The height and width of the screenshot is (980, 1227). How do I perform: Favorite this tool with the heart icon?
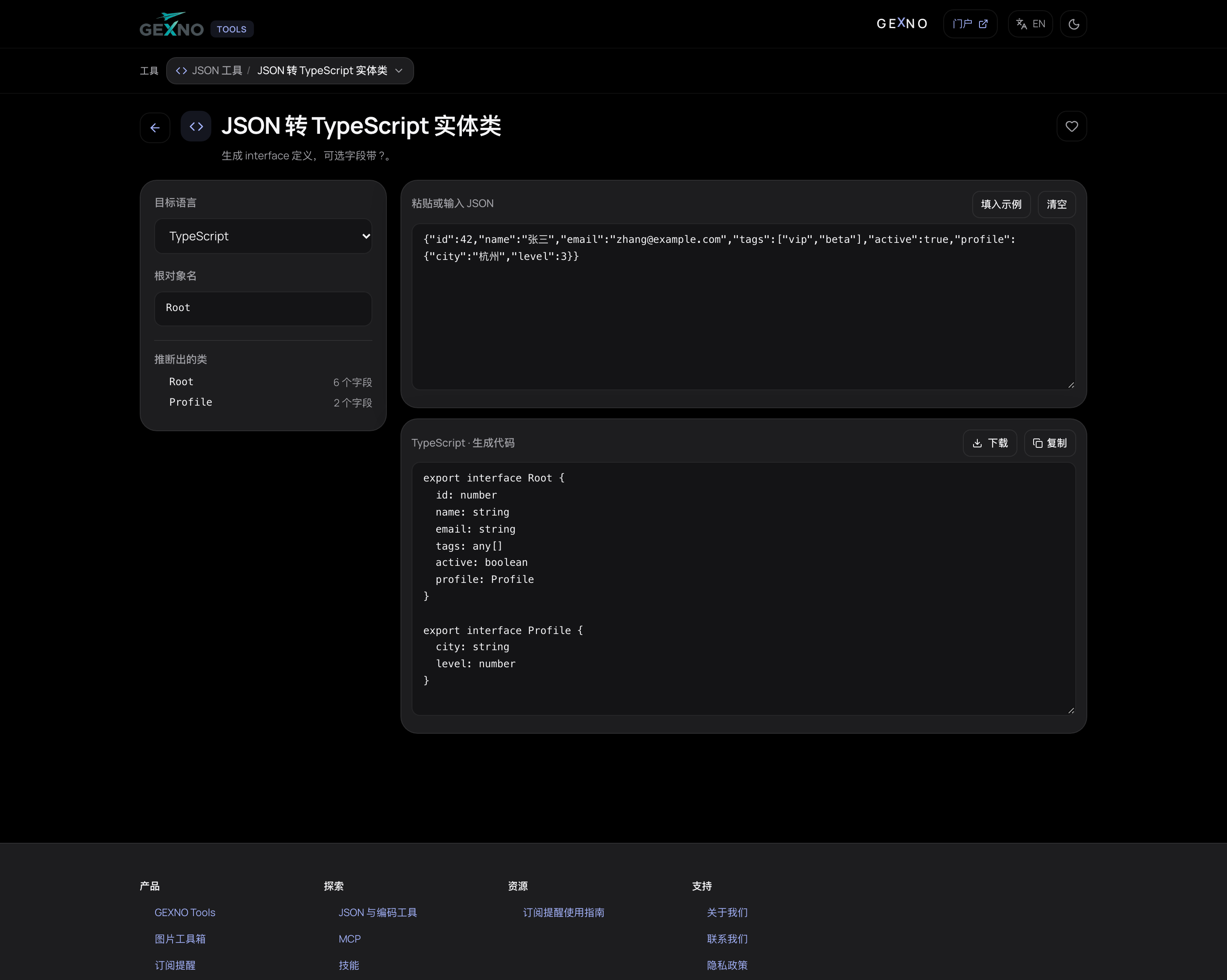click(x=1071, y=127)
